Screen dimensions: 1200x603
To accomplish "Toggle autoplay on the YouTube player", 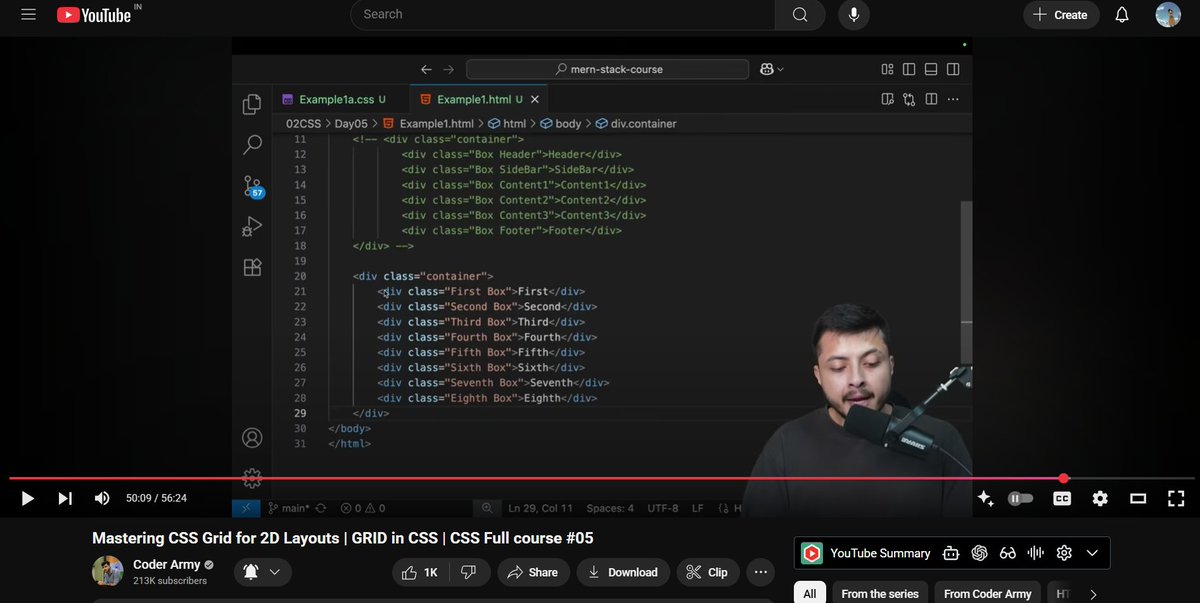I will coord(1020,497).
